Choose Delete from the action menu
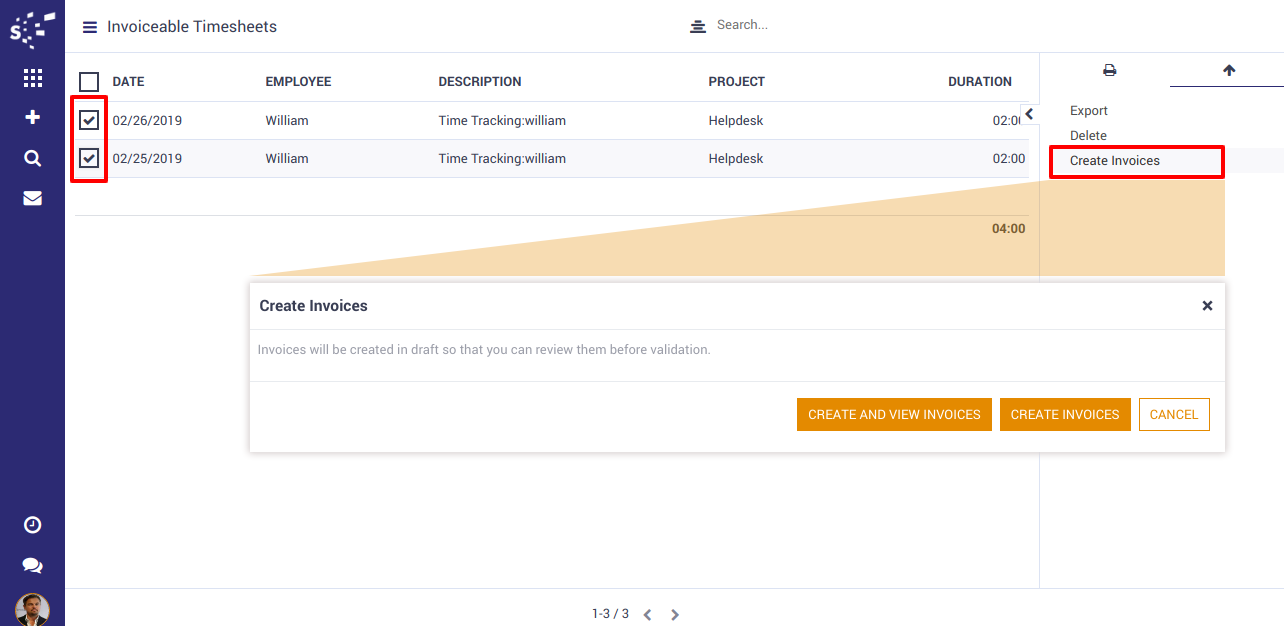 point(1088,136)
